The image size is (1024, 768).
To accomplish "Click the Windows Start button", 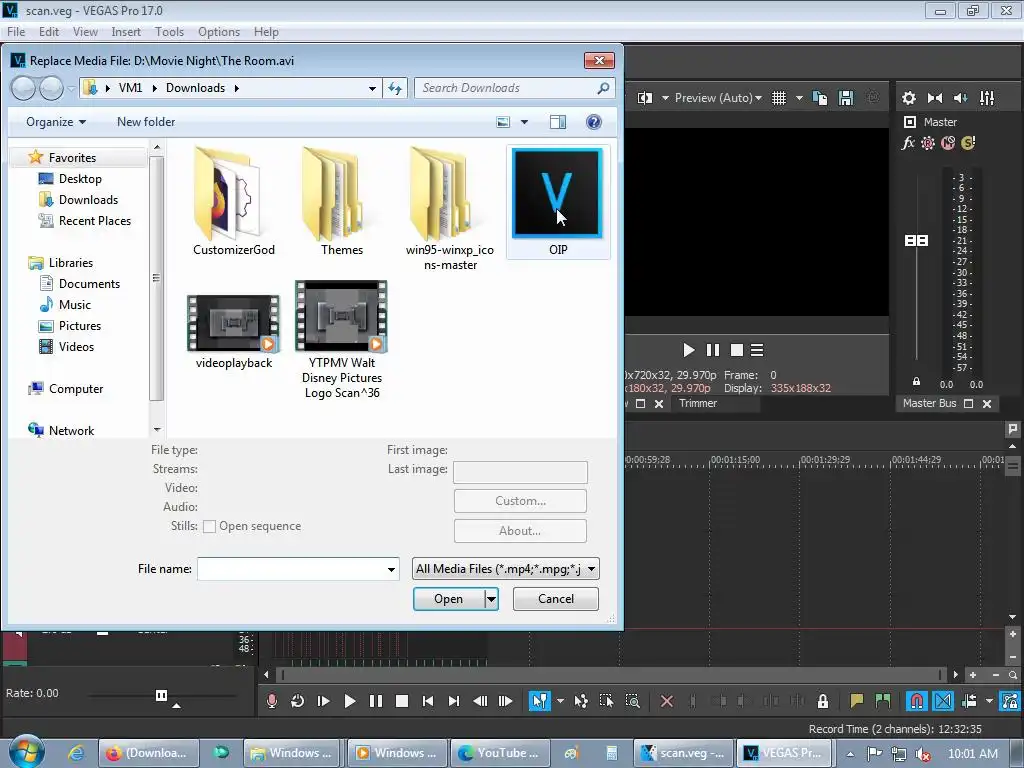I will click(x=26, y=751).
